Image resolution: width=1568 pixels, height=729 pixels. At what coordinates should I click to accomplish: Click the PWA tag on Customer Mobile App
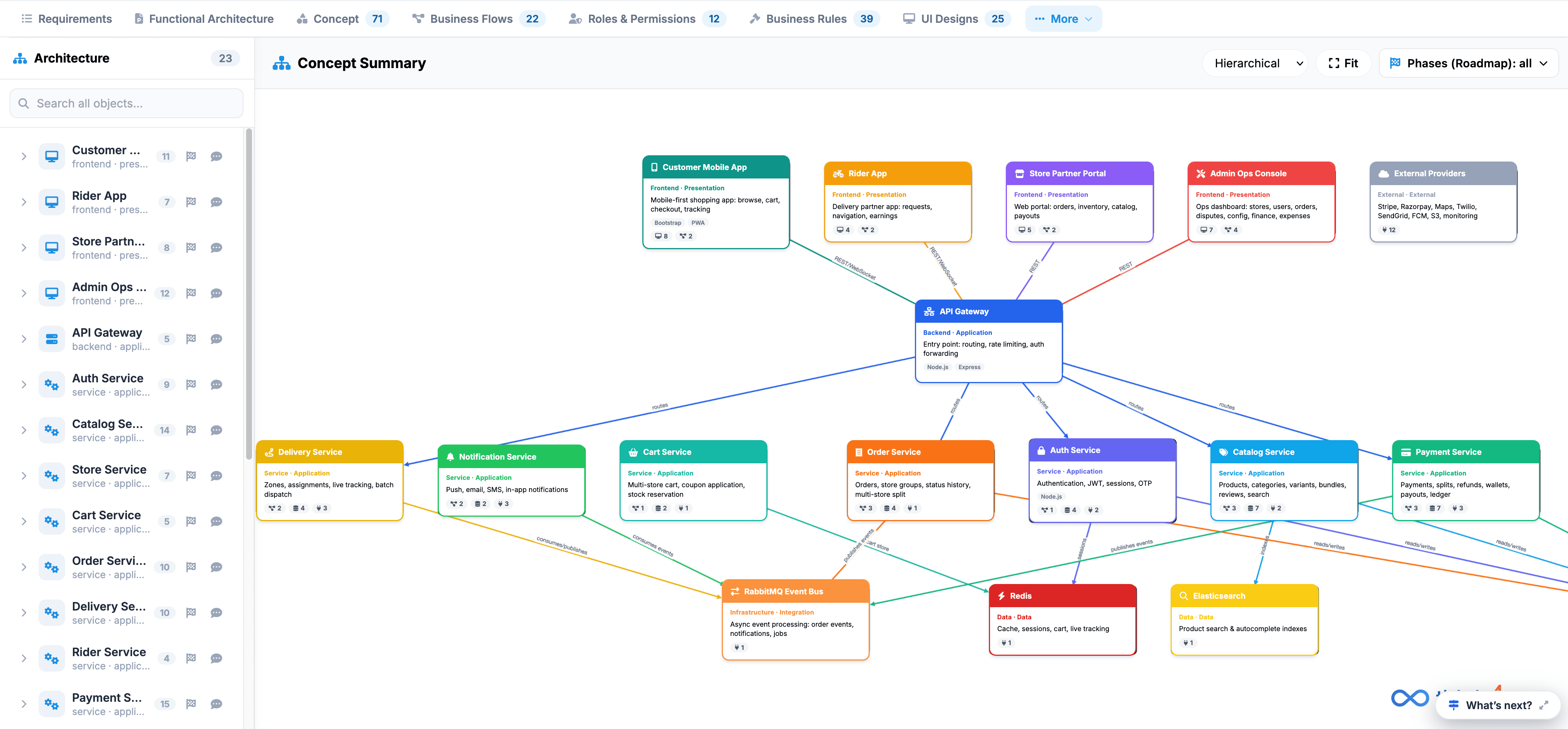[x=698, y=223]
